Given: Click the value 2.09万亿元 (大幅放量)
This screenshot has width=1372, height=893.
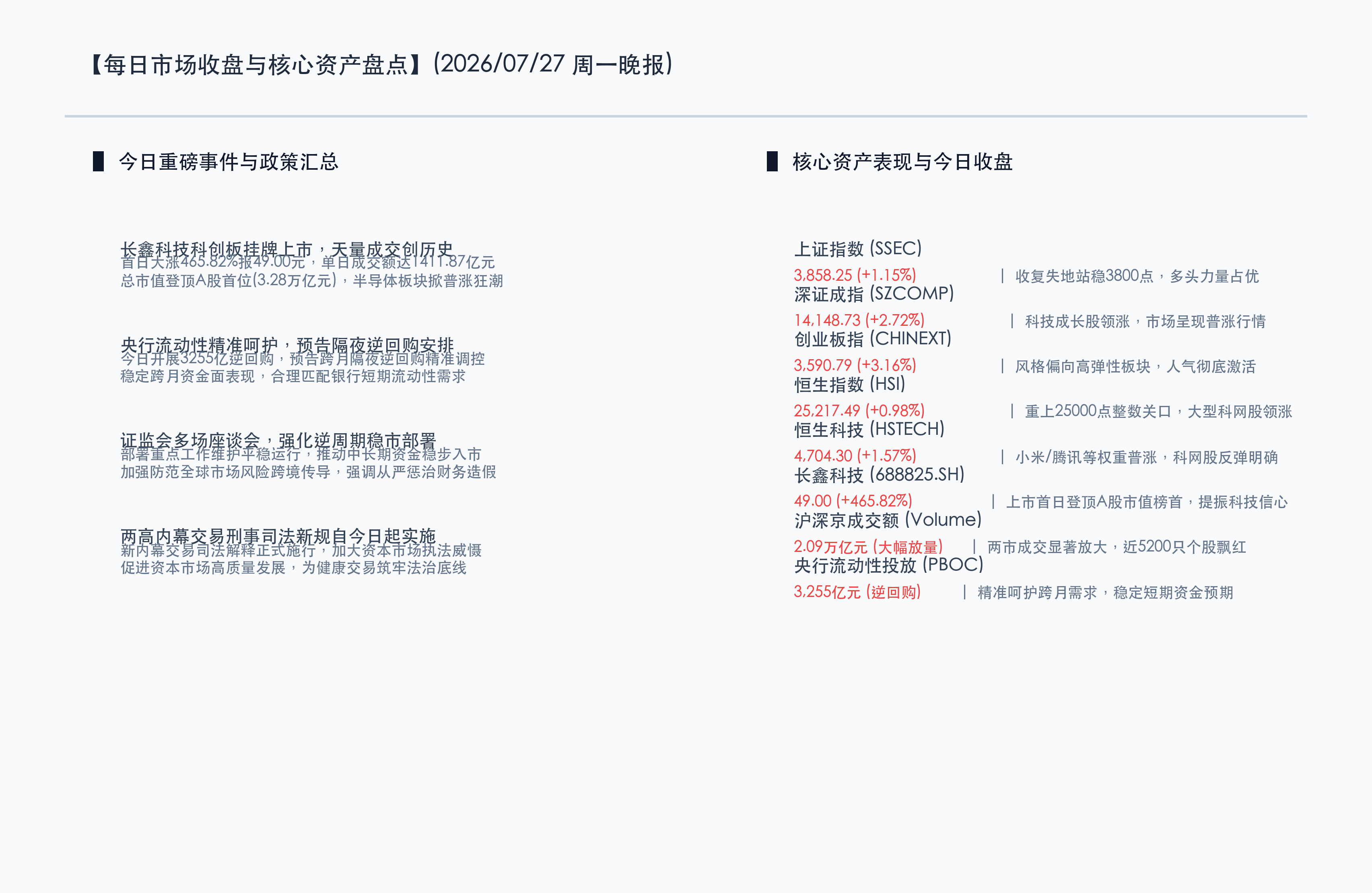Looking at the screenshot, I should [x=868, y=547].
